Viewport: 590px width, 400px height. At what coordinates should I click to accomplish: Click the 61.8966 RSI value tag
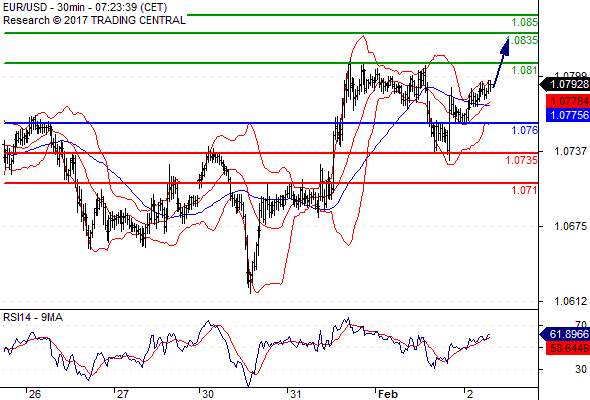pyautogui.click(x=565, y=334)
